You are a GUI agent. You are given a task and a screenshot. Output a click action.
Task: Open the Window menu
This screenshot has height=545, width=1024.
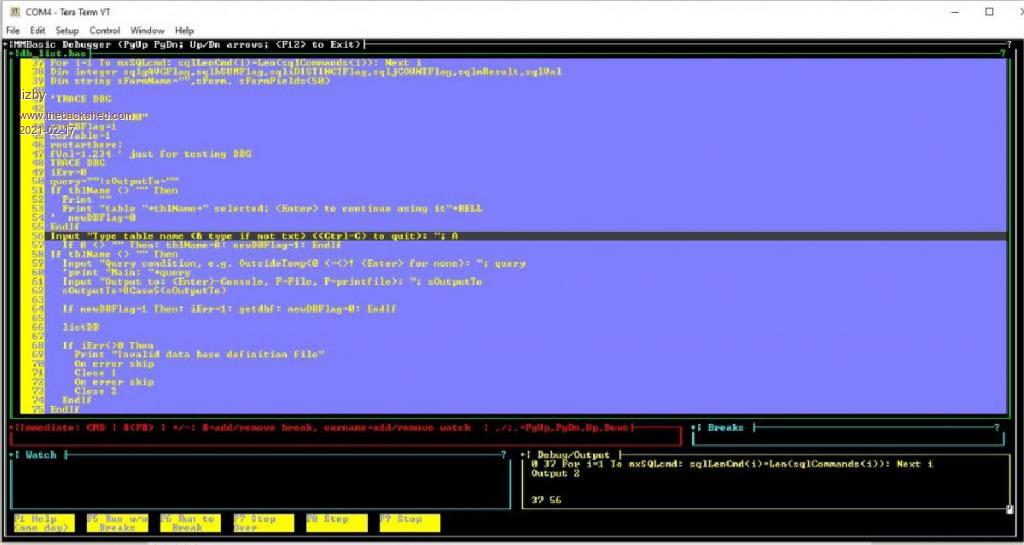[x=147, y=31]
